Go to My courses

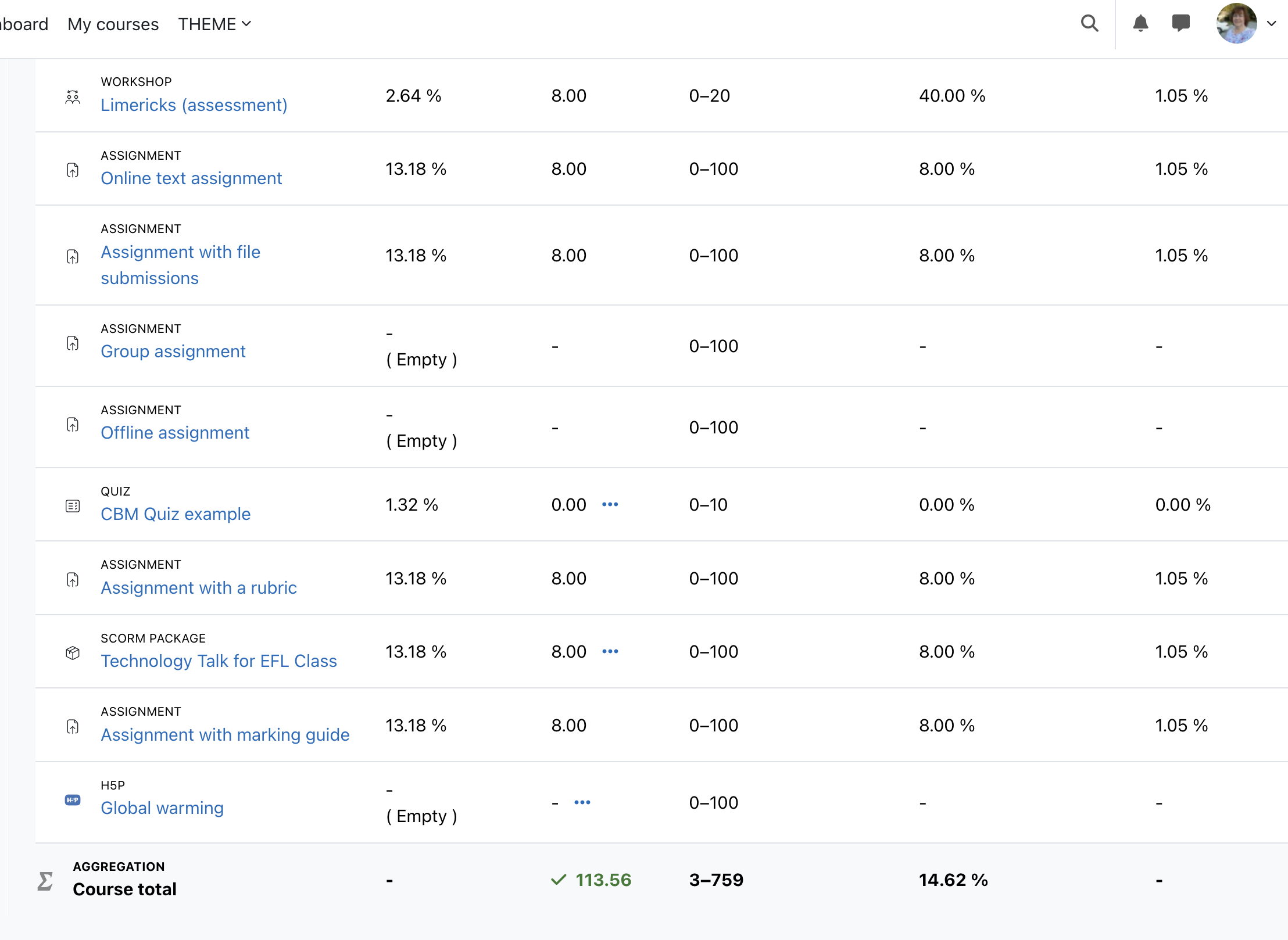point(113,24)
